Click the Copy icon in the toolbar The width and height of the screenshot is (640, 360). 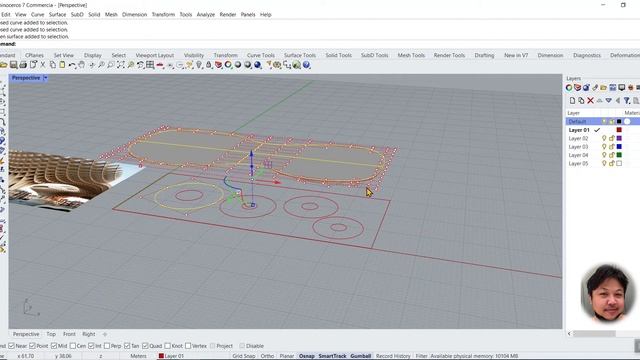point(53,64)
